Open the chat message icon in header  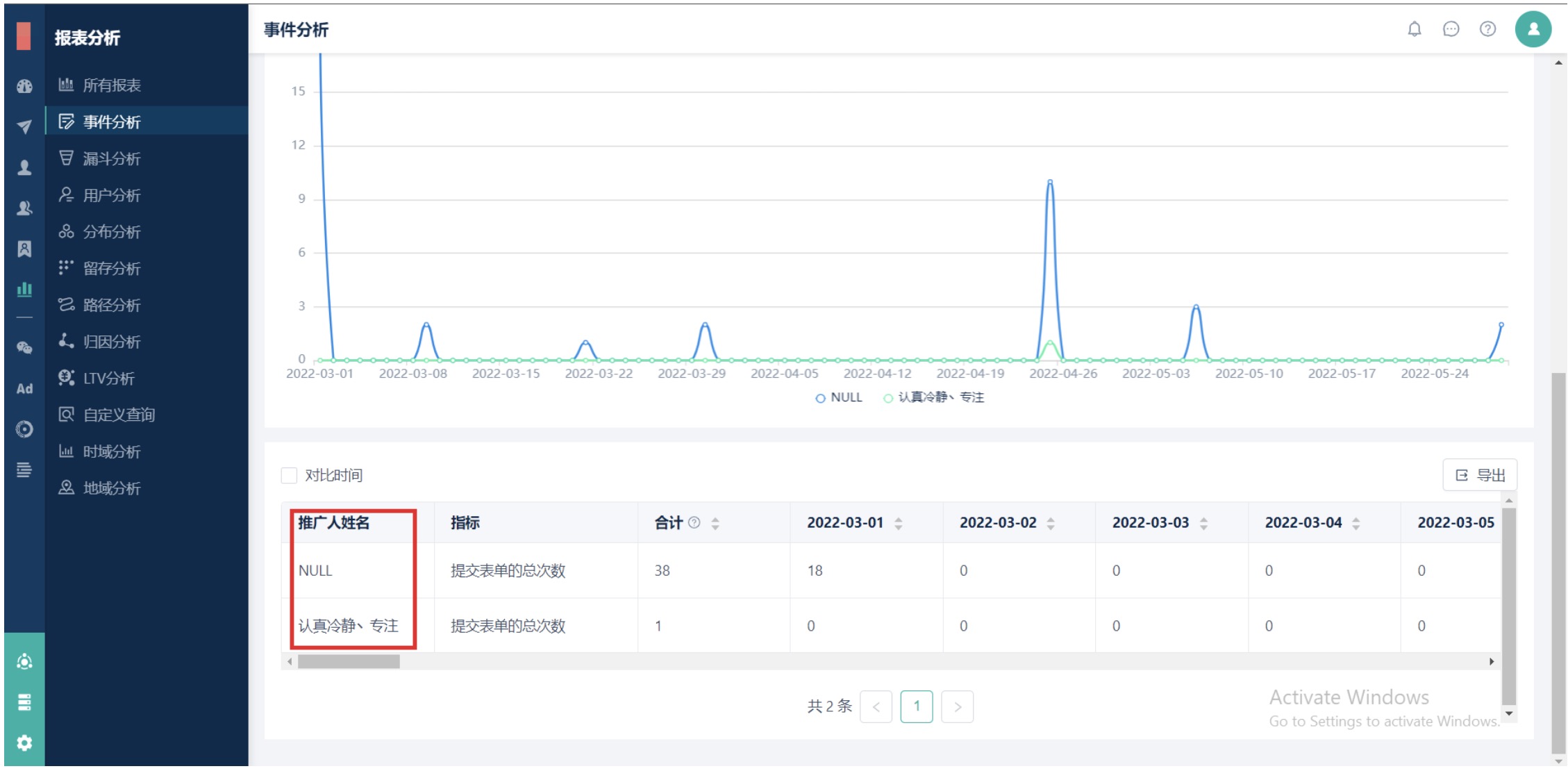point(1451,29)
